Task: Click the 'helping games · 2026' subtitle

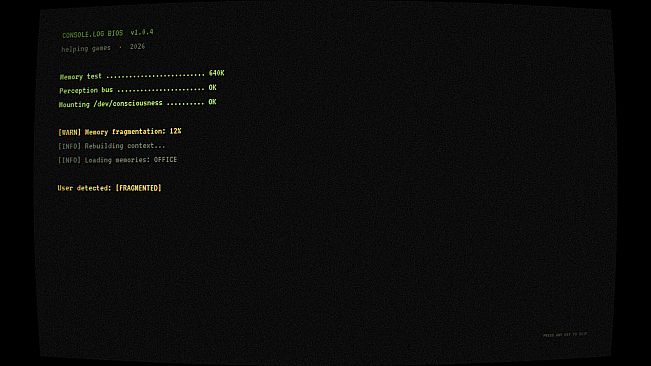Action: [103, 48]
